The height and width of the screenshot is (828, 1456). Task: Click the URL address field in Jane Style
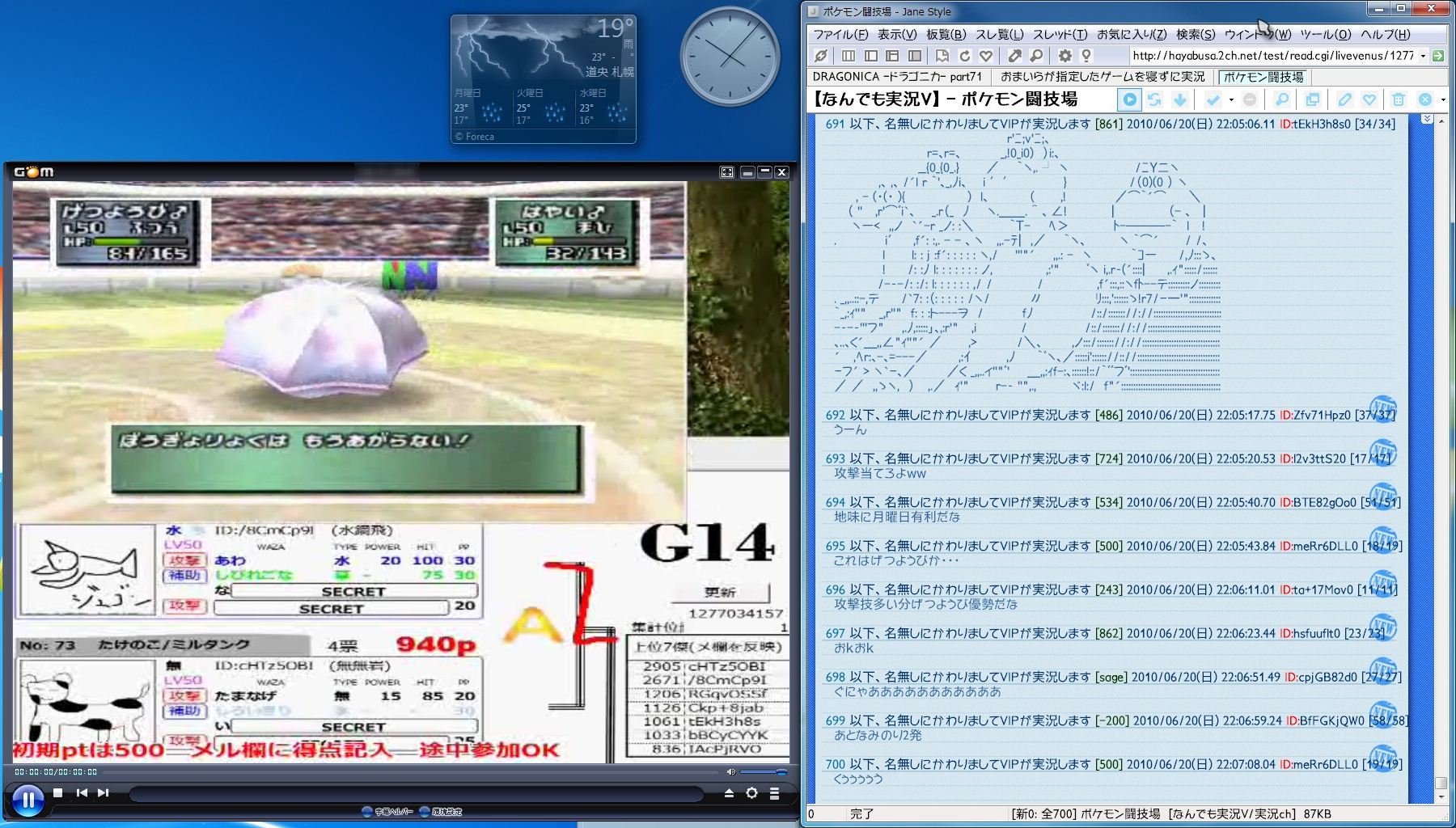point(1273,56)
